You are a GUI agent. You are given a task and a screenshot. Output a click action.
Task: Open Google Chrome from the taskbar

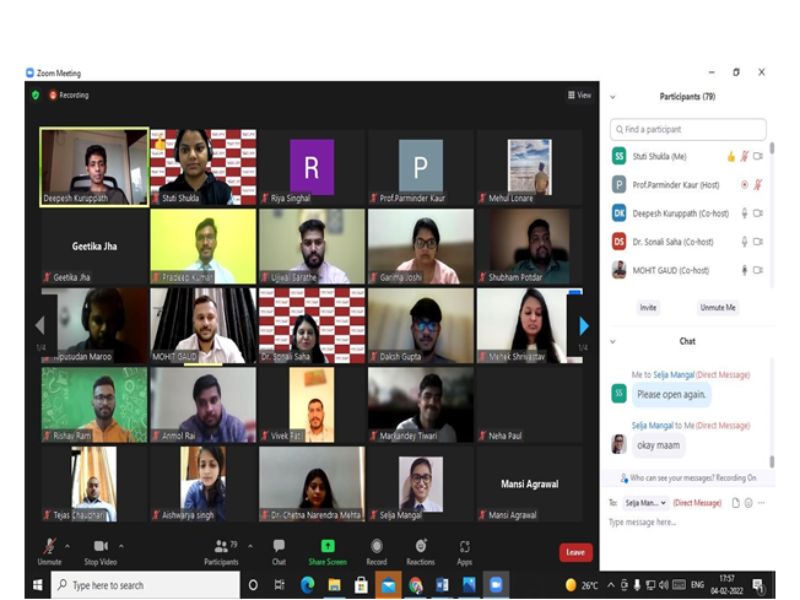click(x=415, y=585)
